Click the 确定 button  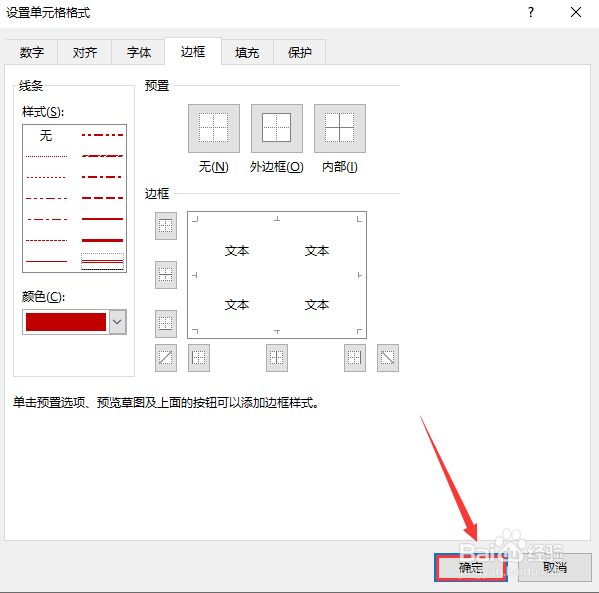(471, 568)
